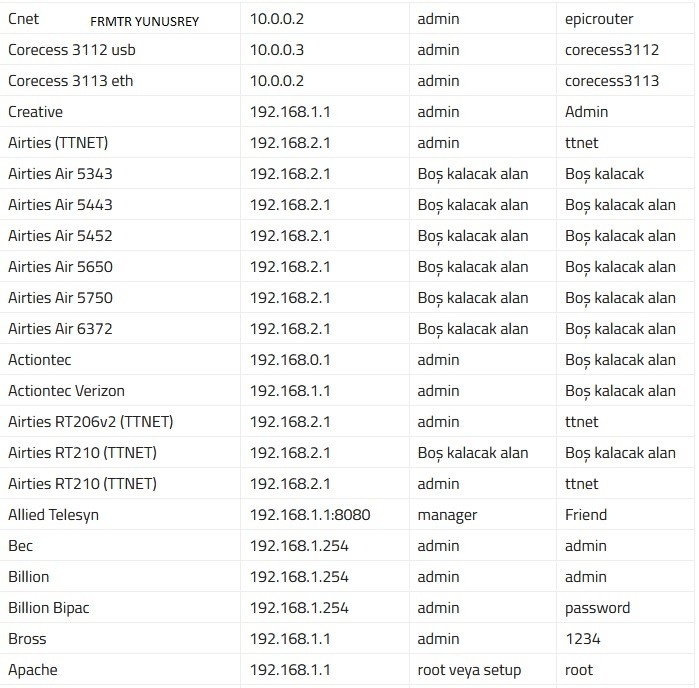The image size is (699, 688).
Task: Click the Bross password 1234
Action: (x=583, y=639)
